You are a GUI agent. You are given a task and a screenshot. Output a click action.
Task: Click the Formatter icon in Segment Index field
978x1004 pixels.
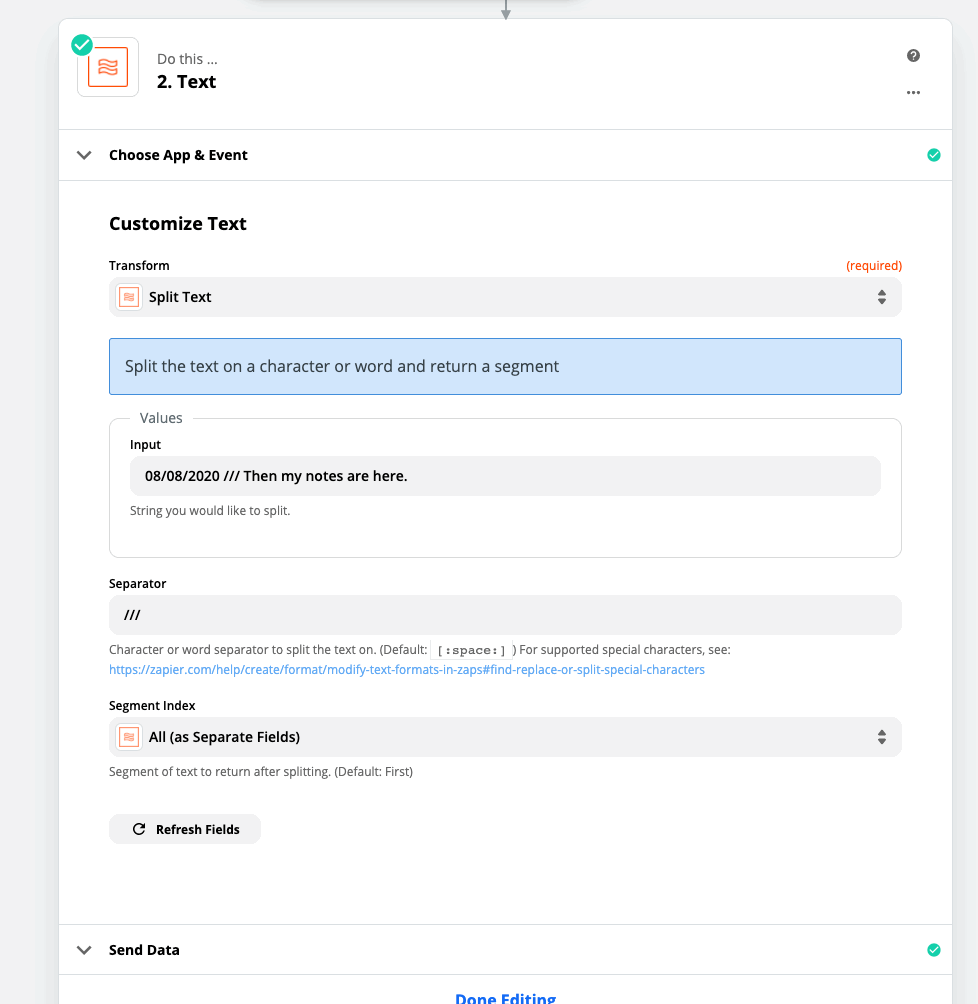pos(129,737)
